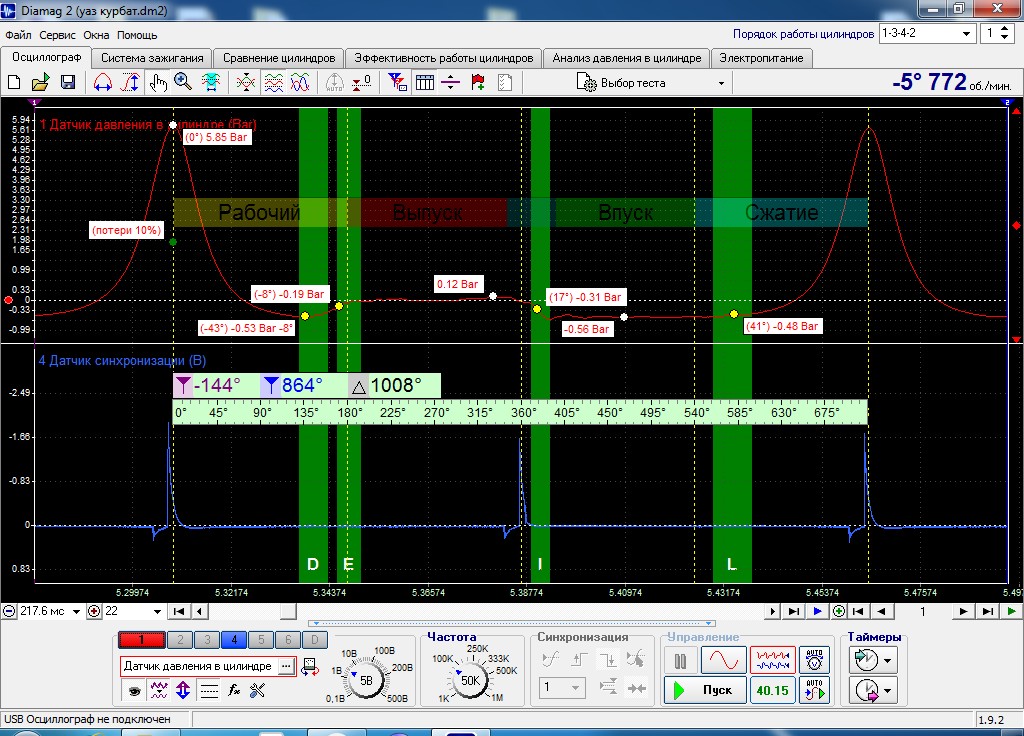Open the filter settings funnel icon
Viewport: 1024px width, 736px height.
pyautogui.click(x=397, y=82)
